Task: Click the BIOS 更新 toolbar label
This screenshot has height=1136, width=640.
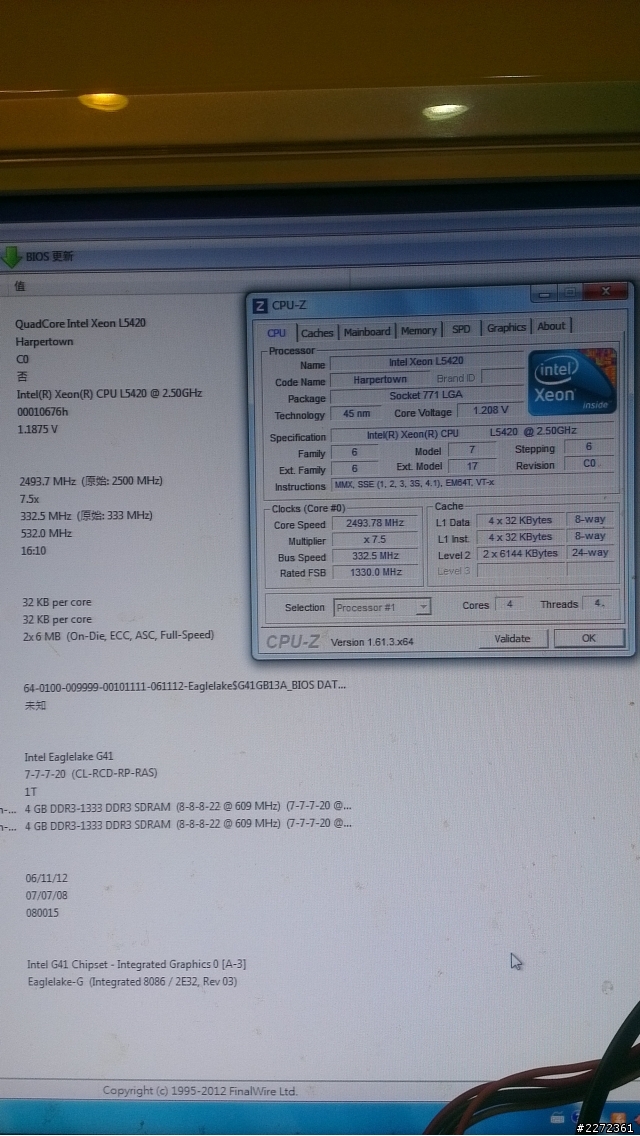Action: pyautogui.click(x=49, y=256)
